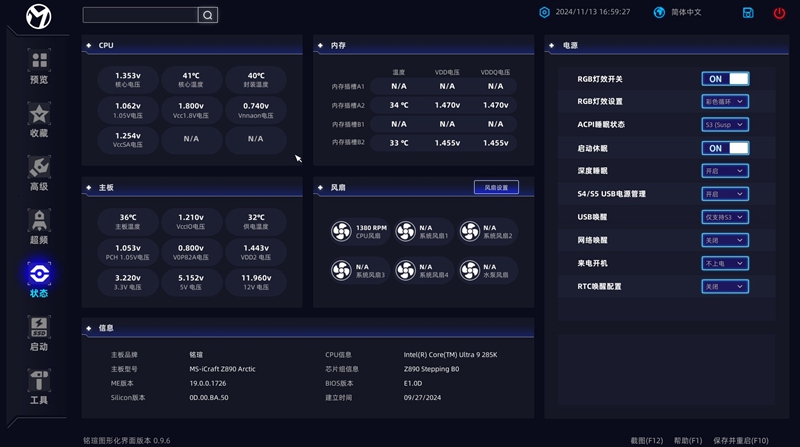Click the 风扇设置 fan settings button

point(496,187)
